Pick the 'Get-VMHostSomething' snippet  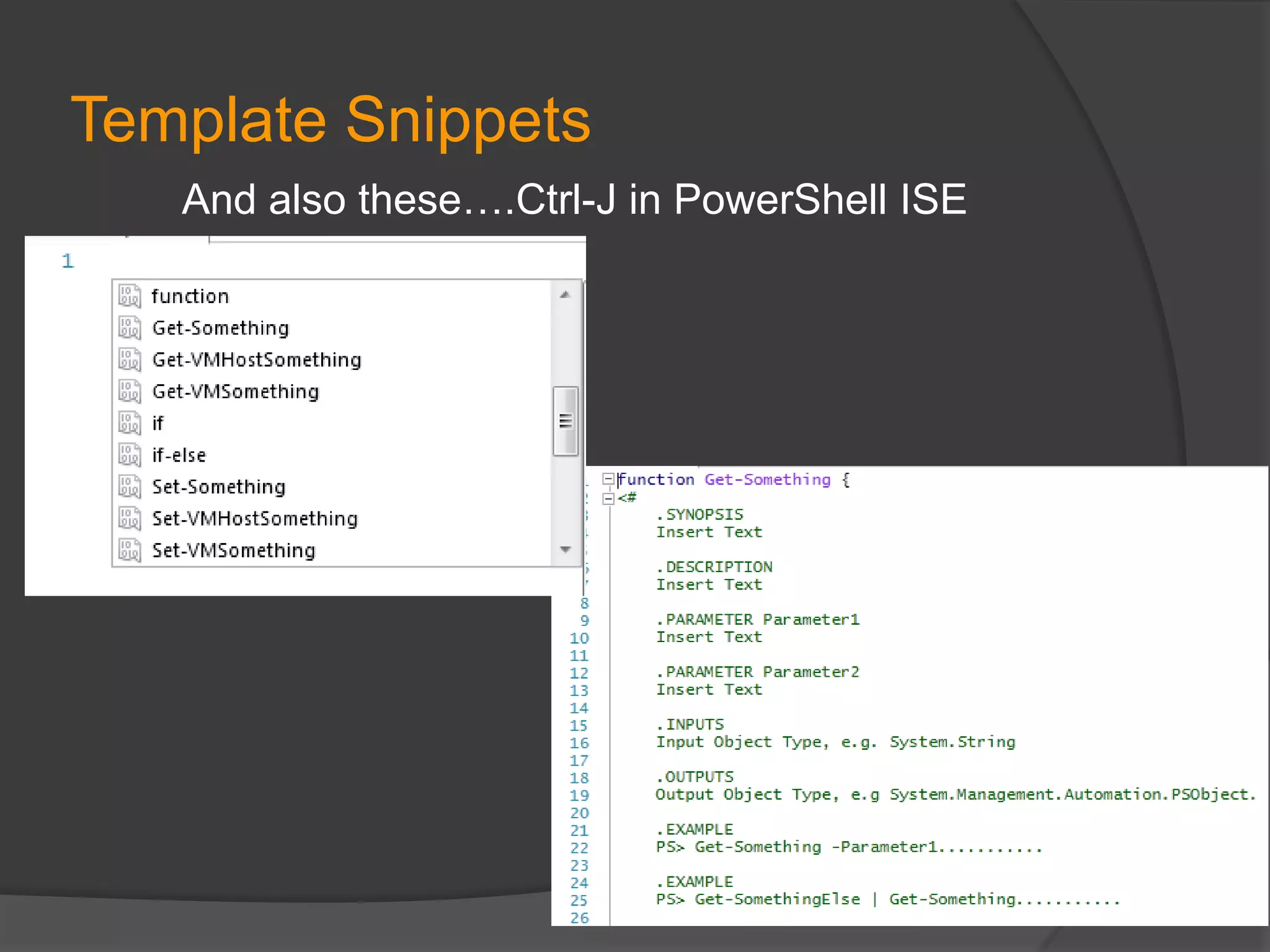[332, 359]
